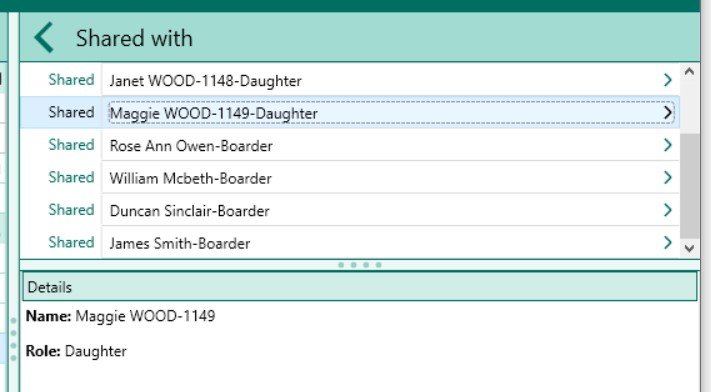Open chevron for Janet WOOD-1148-Daughter

[x=667, y=80]
